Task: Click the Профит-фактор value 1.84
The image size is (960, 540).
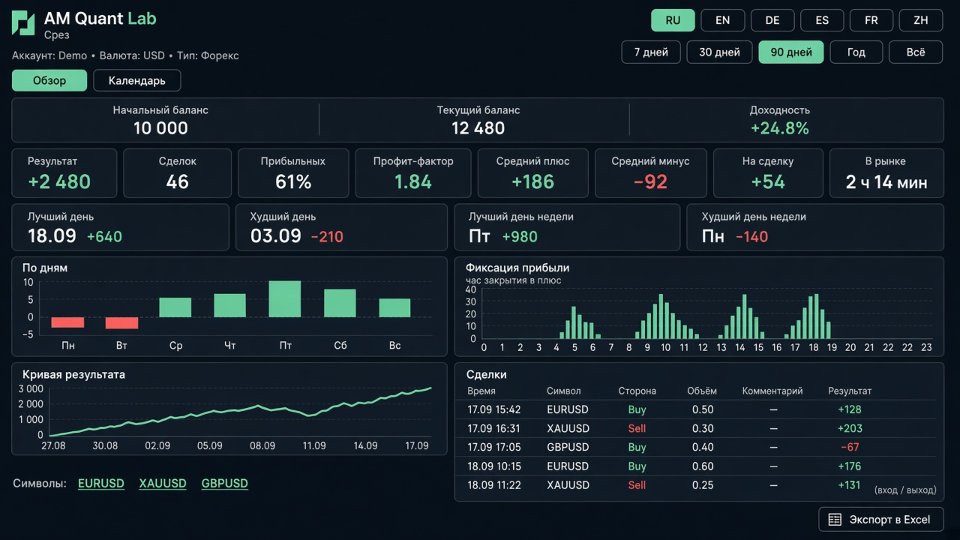Action: point(413,182)
